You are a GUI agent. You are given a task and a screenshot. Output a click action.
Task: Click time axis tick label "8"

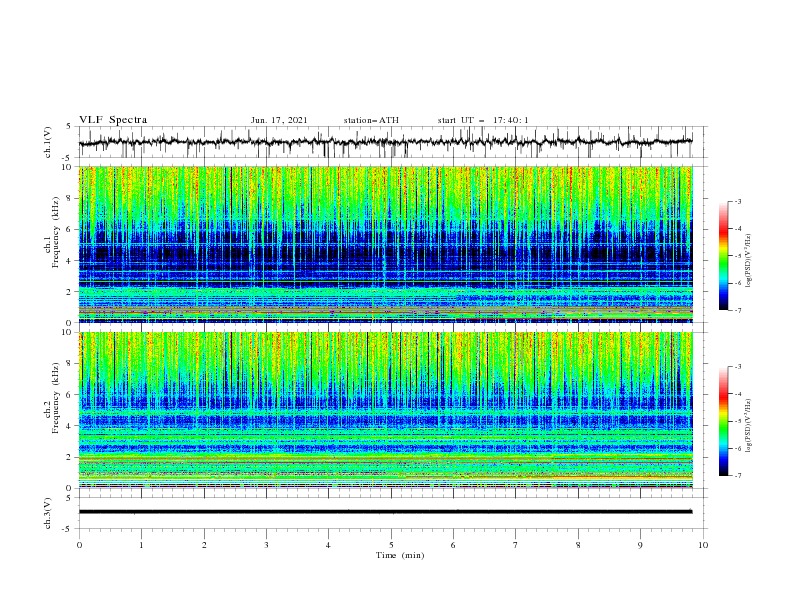tap(578, 545)
